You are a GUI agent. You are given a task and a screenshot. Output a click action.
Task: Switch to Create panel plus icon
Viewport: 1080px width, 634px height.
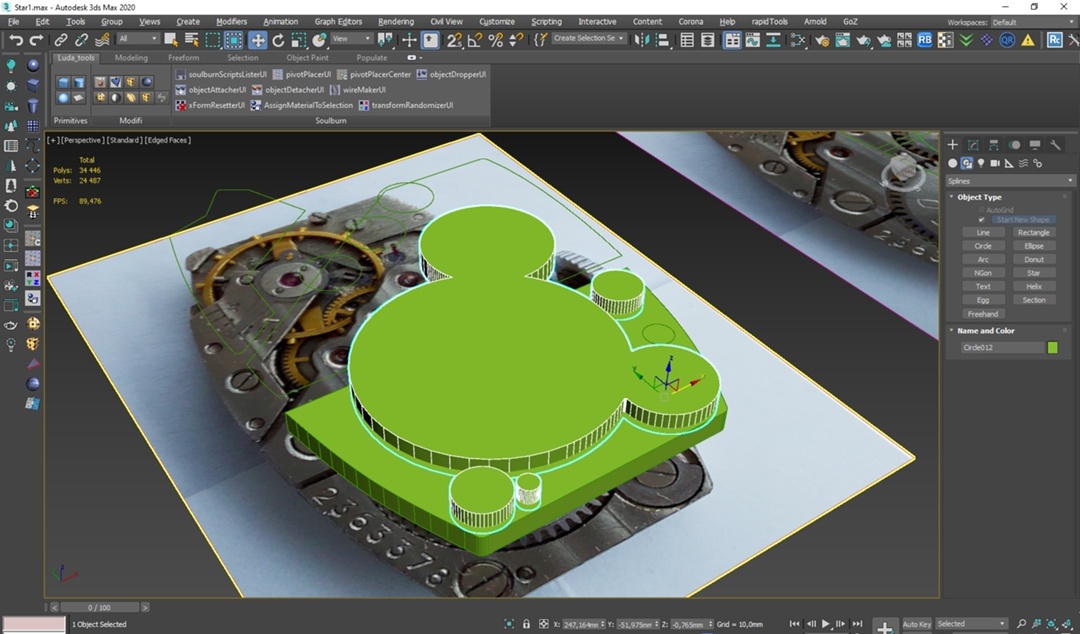[953, 144]
